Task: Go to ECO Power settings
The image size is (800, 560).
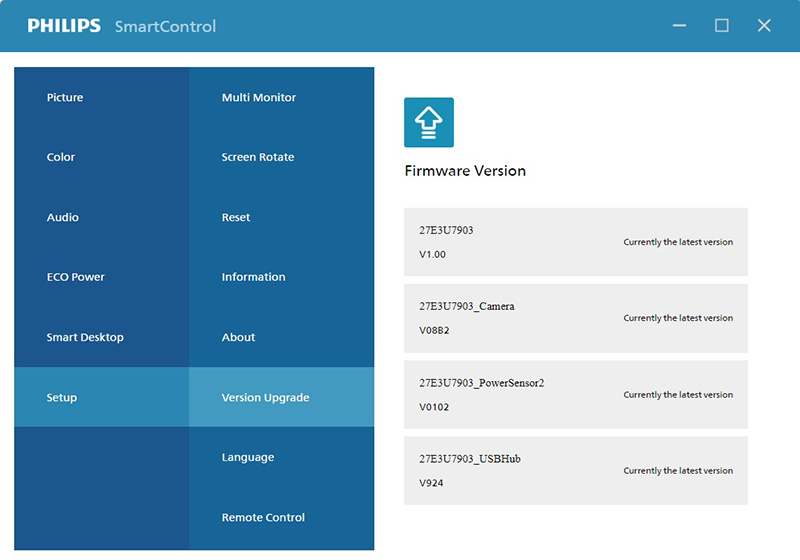Action: 76,278
